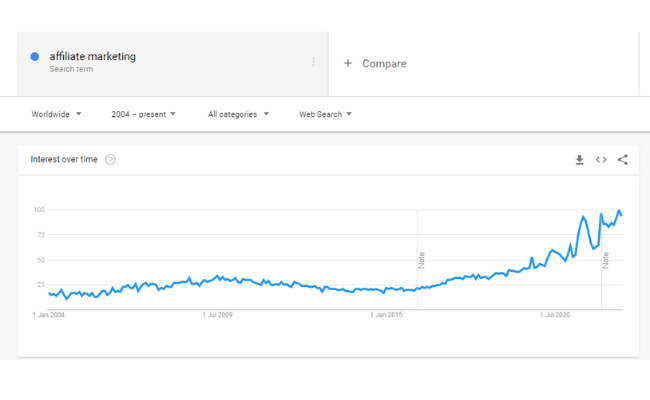Click the 1 Jul 2009 axis label
The width and height of the screenshot is (650, 400).
click(x=217, y=315)
